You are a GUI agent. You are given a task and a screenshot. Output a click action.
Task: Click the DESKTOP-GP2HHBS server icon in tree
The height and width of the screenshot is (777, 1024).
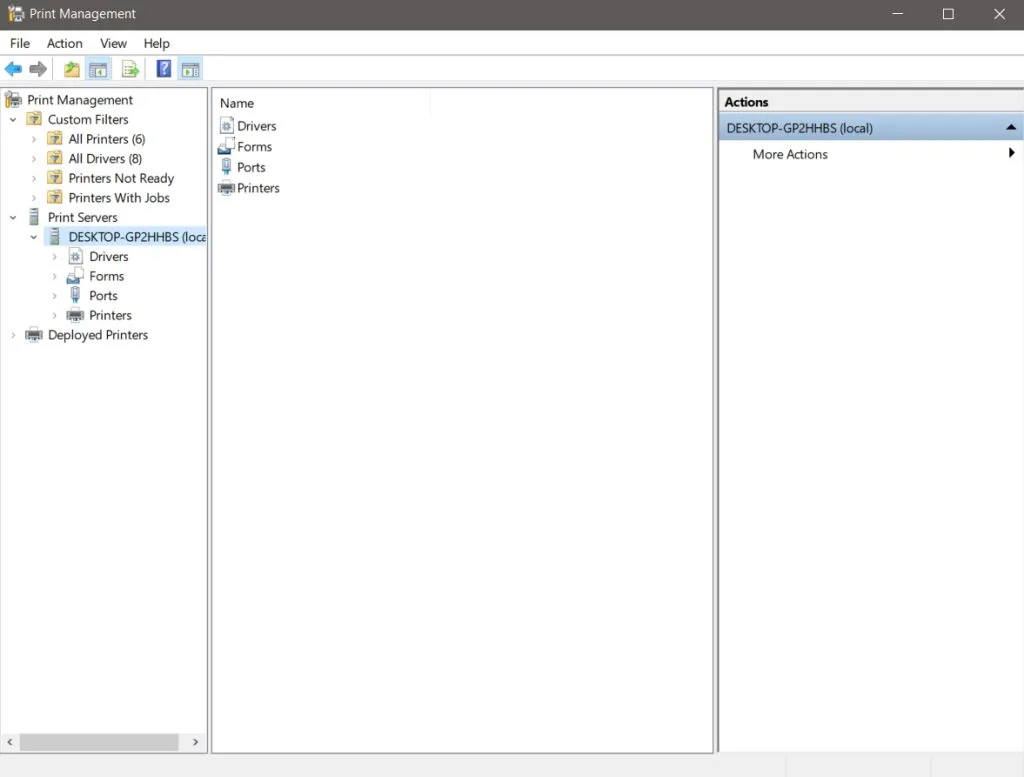[55, 236]
